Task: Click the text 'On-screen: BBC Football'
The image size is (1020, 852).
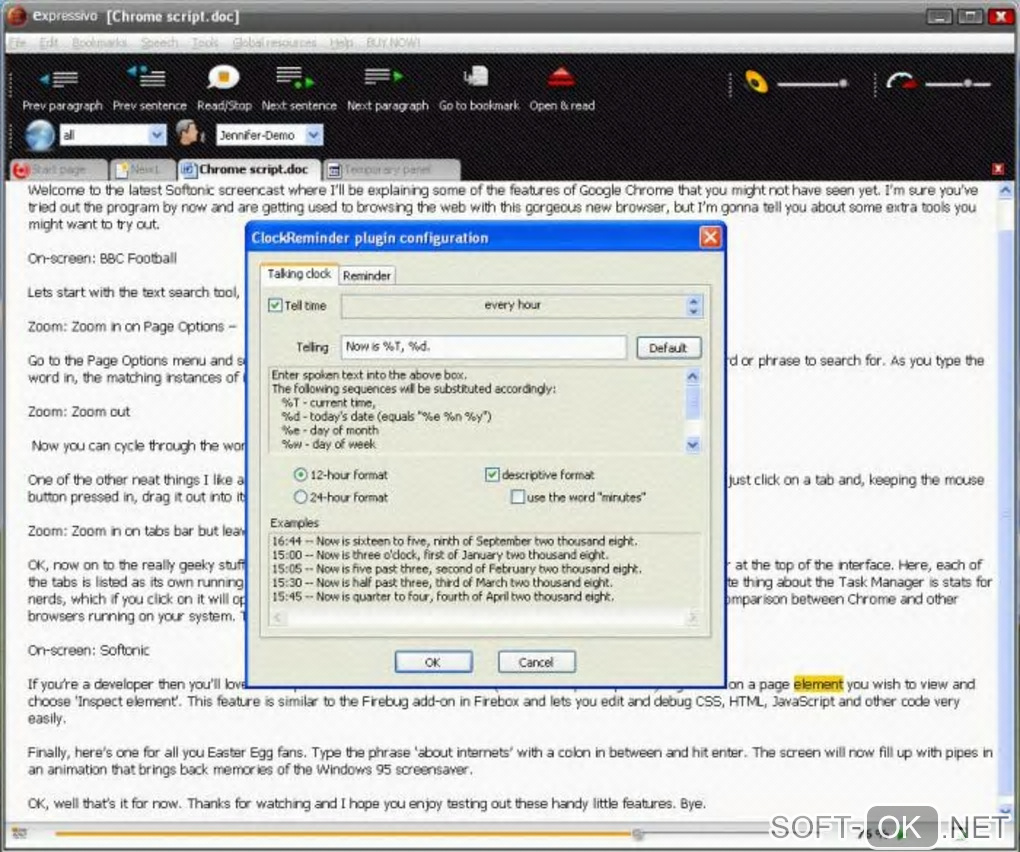Action: 102,259
